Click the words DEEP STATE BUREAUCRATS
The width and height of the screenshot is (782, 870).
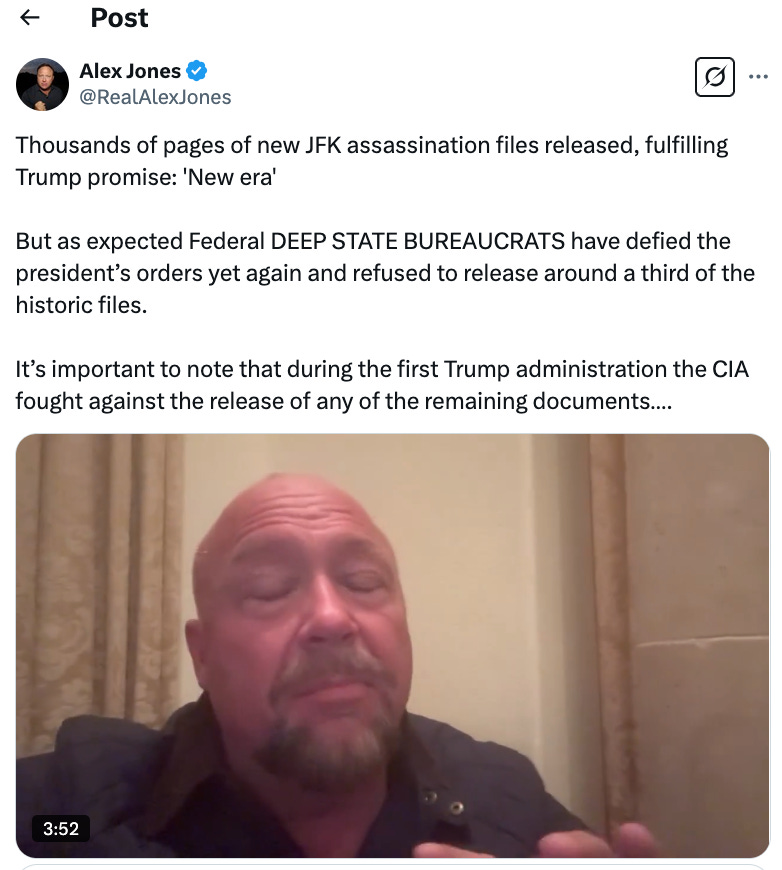[417, 241]
